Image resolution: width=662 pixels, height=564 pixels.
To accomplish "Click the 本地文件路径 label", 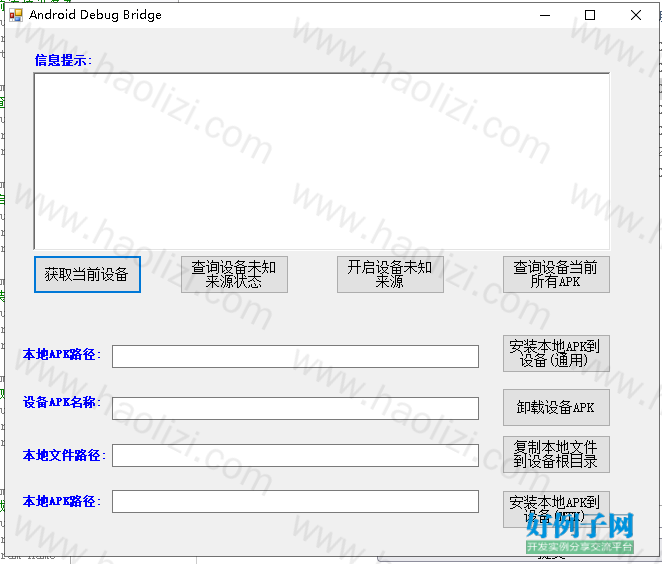I will [64, 455].
